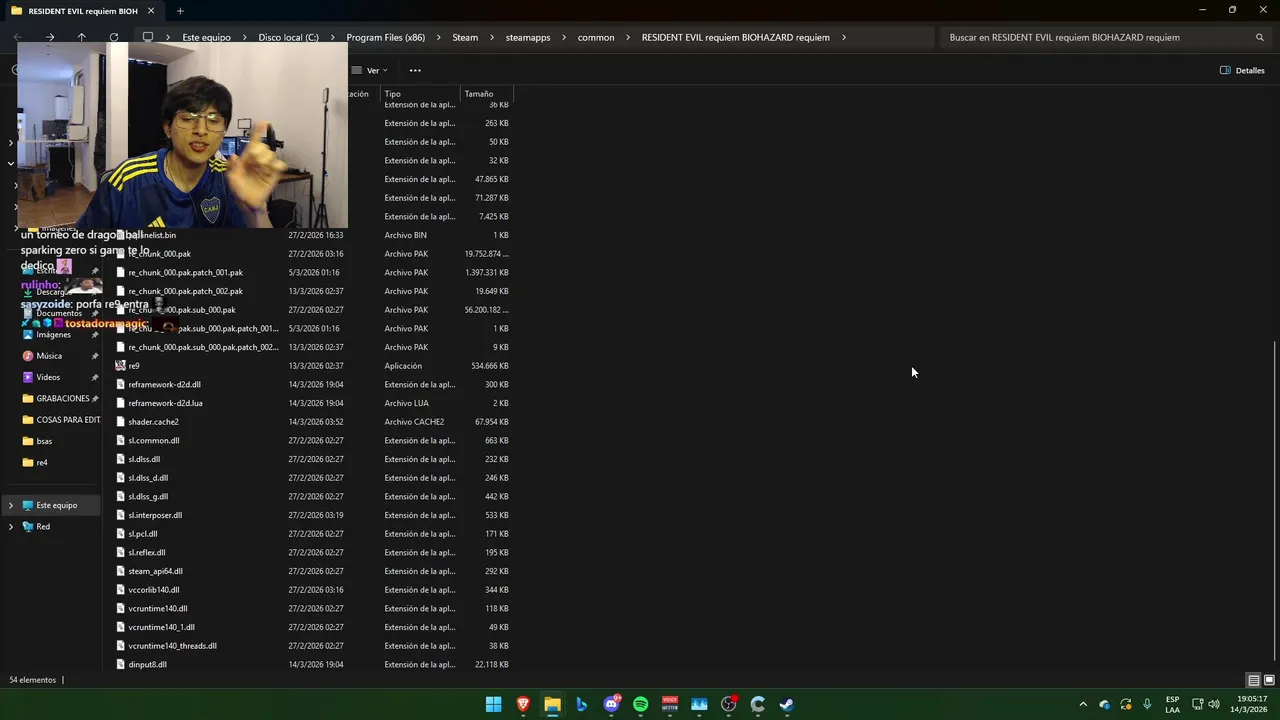Open the GRABACIONES folder in sidebar

pos(62,398)
